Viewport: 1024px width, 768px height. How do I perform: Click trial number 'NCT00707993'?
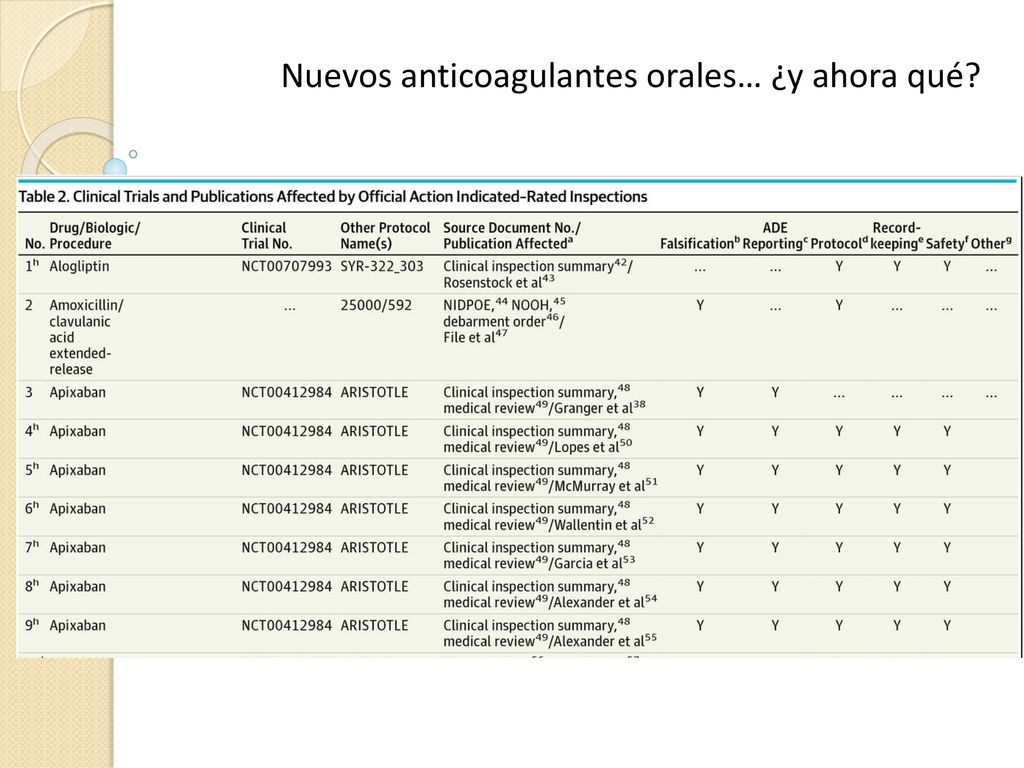point(287,266)
